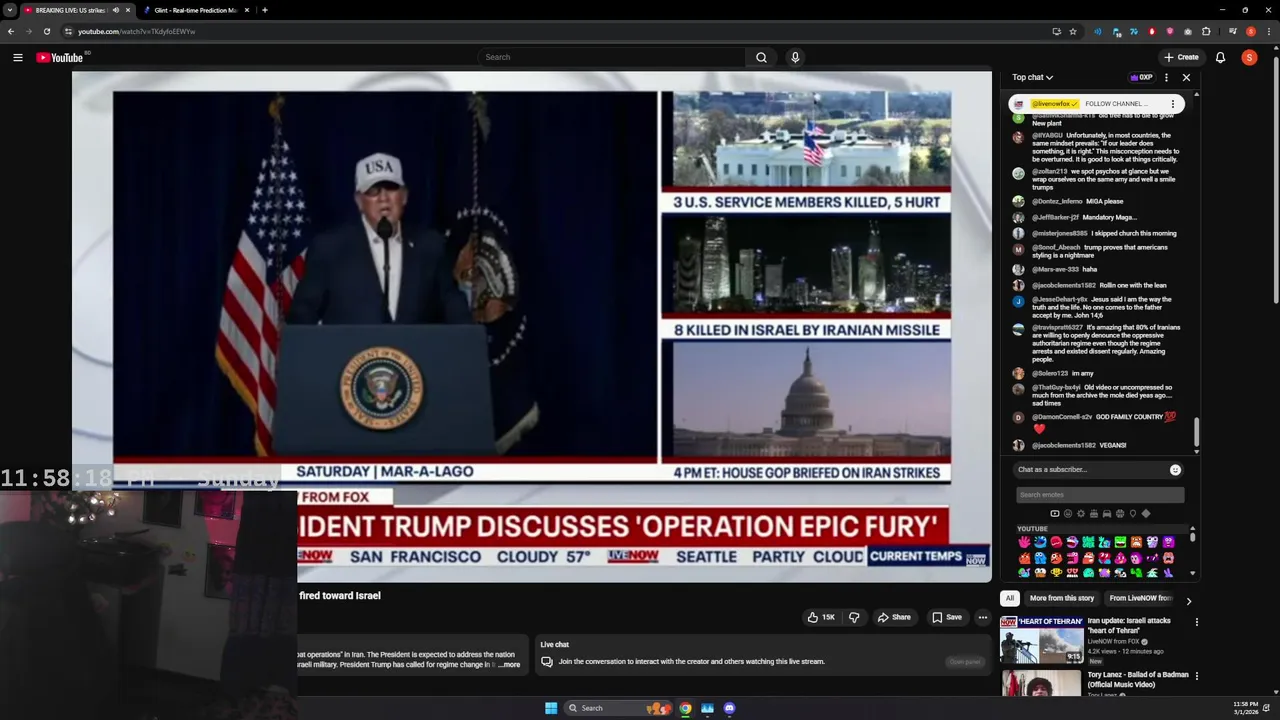This screenshot has height=720, width=1280.
Task: Select the smiley face emote category
Action: pyautogui.click(x=1068, y=514)
